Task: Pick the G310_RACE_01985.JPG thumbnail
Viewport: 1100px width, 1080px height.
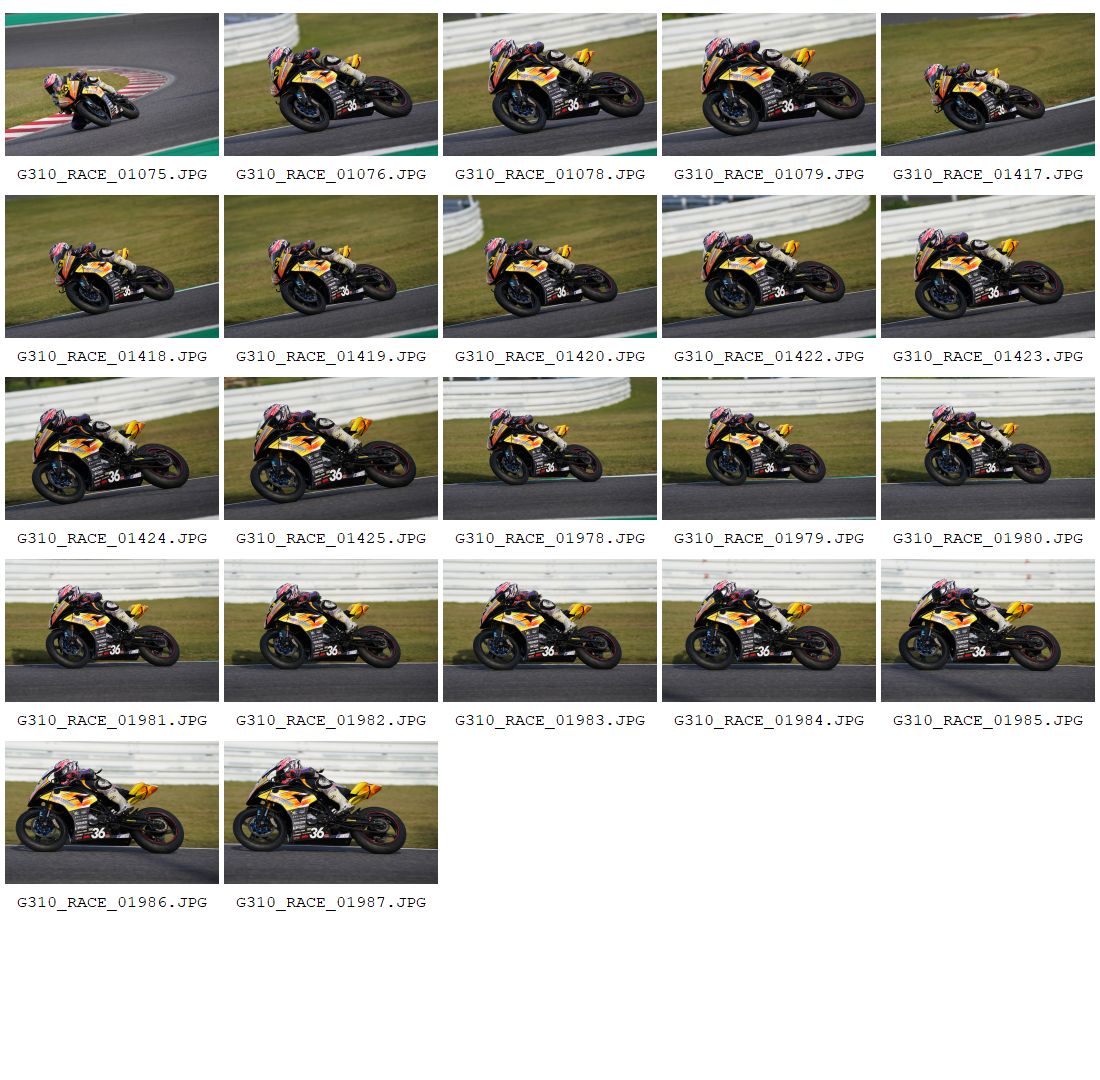Action: click(x=988, y=630)
